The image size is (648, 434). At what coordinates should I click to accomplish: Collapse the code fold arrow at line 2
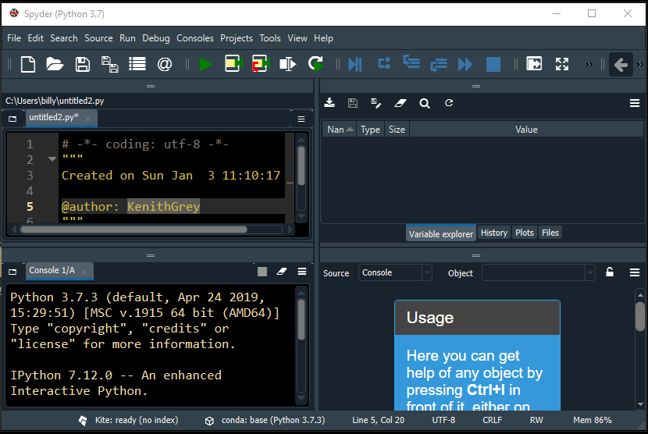pyautogui.click(x=52, y=160)
